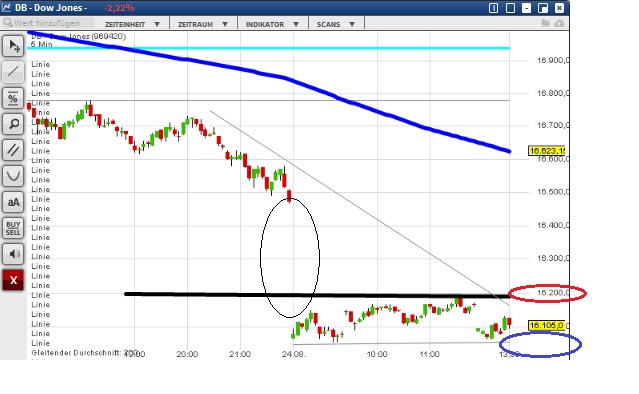The width and height of the screenshot is (639, 394).
Task: Click the 16.200,0 price axis label
Action: [x=553, y=293]
